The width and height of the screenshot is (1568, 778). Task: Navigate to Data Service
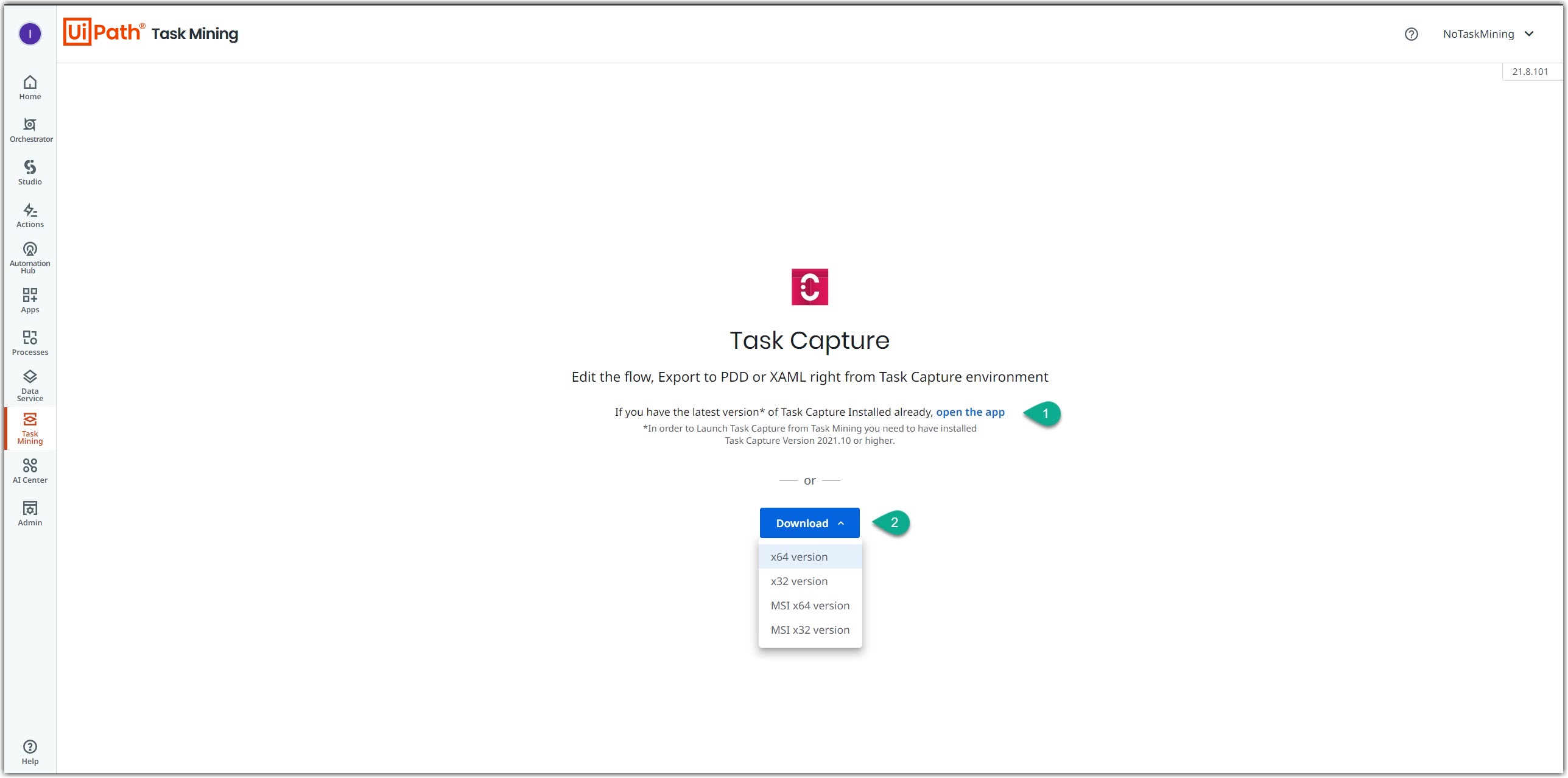29,385
